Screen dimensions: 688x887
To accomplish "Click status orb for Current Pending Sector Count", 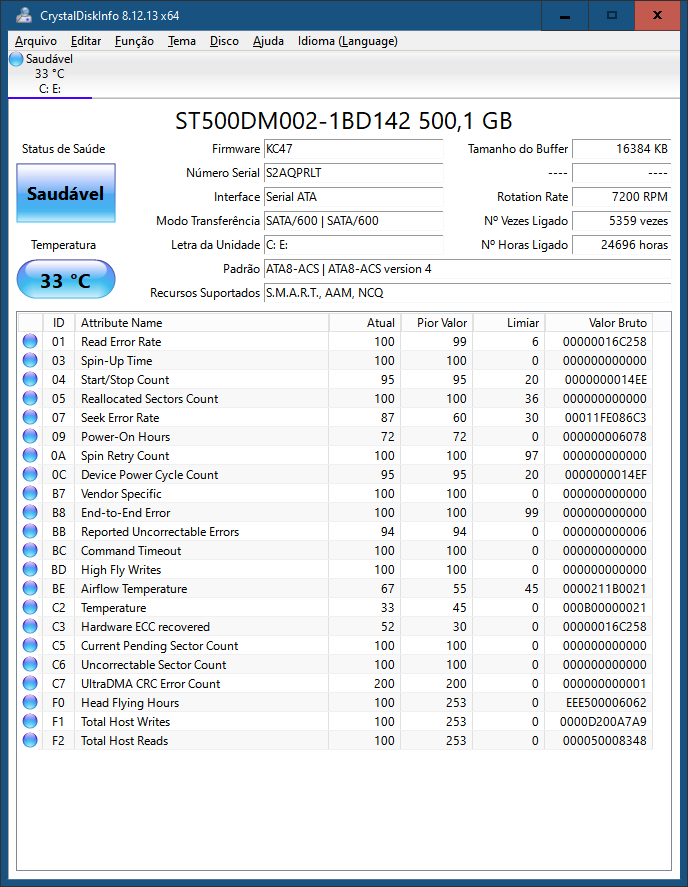I will click(30, 645).
